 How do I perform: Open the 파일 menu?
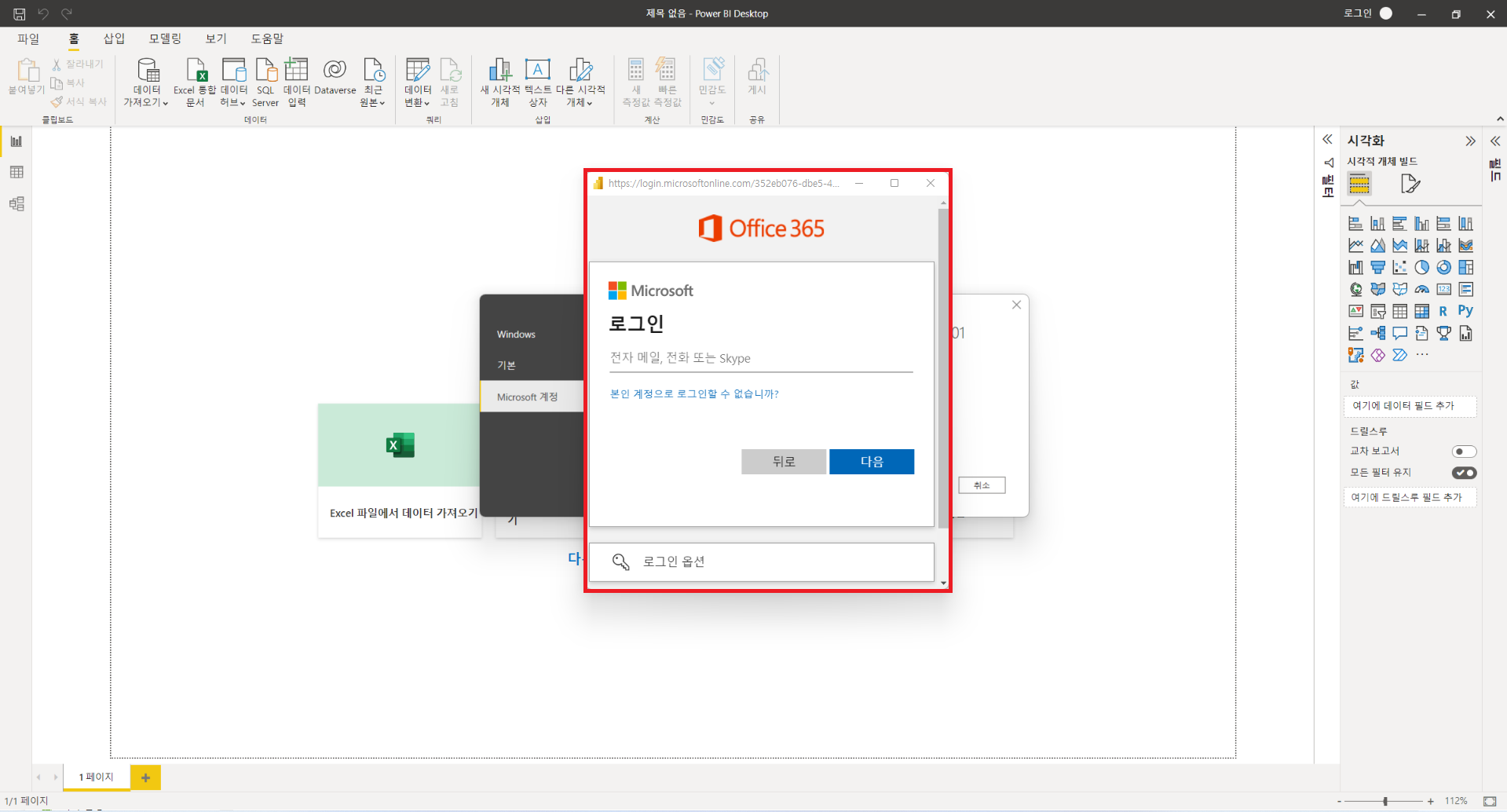point(28,38)
